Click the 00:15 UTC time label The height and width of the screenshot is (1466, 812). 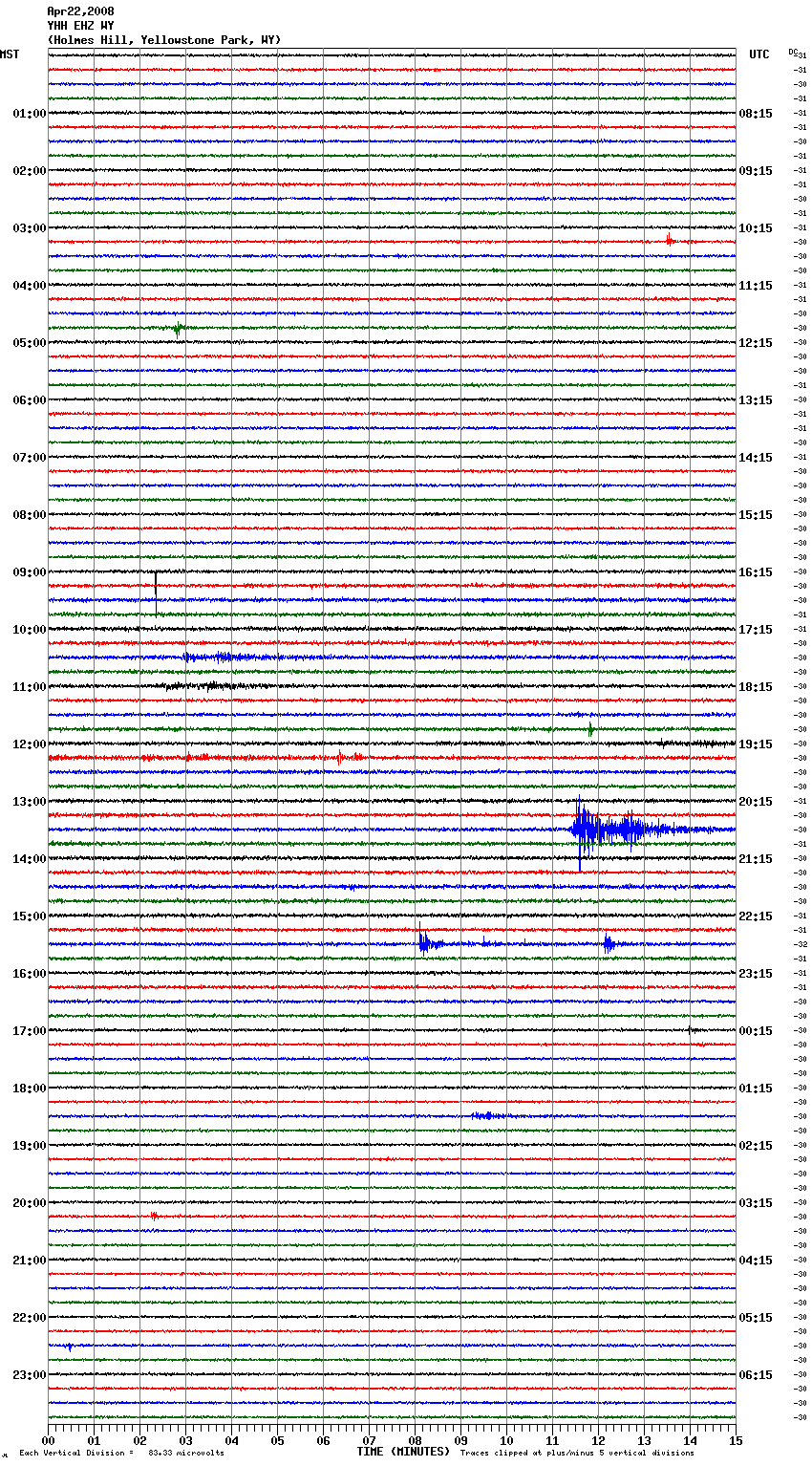pyautogui.click(x=756, y=1031)
